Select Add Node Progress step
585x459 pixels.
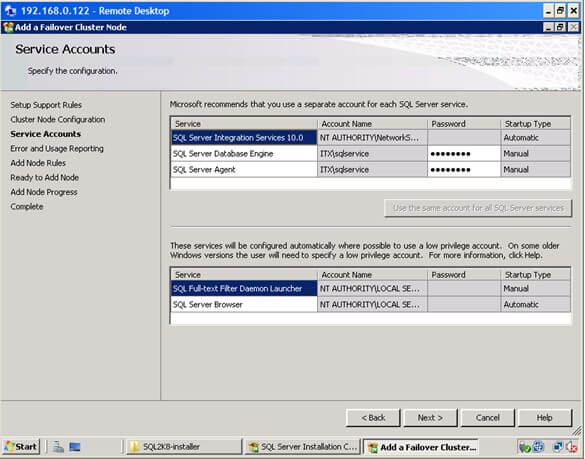44,192
